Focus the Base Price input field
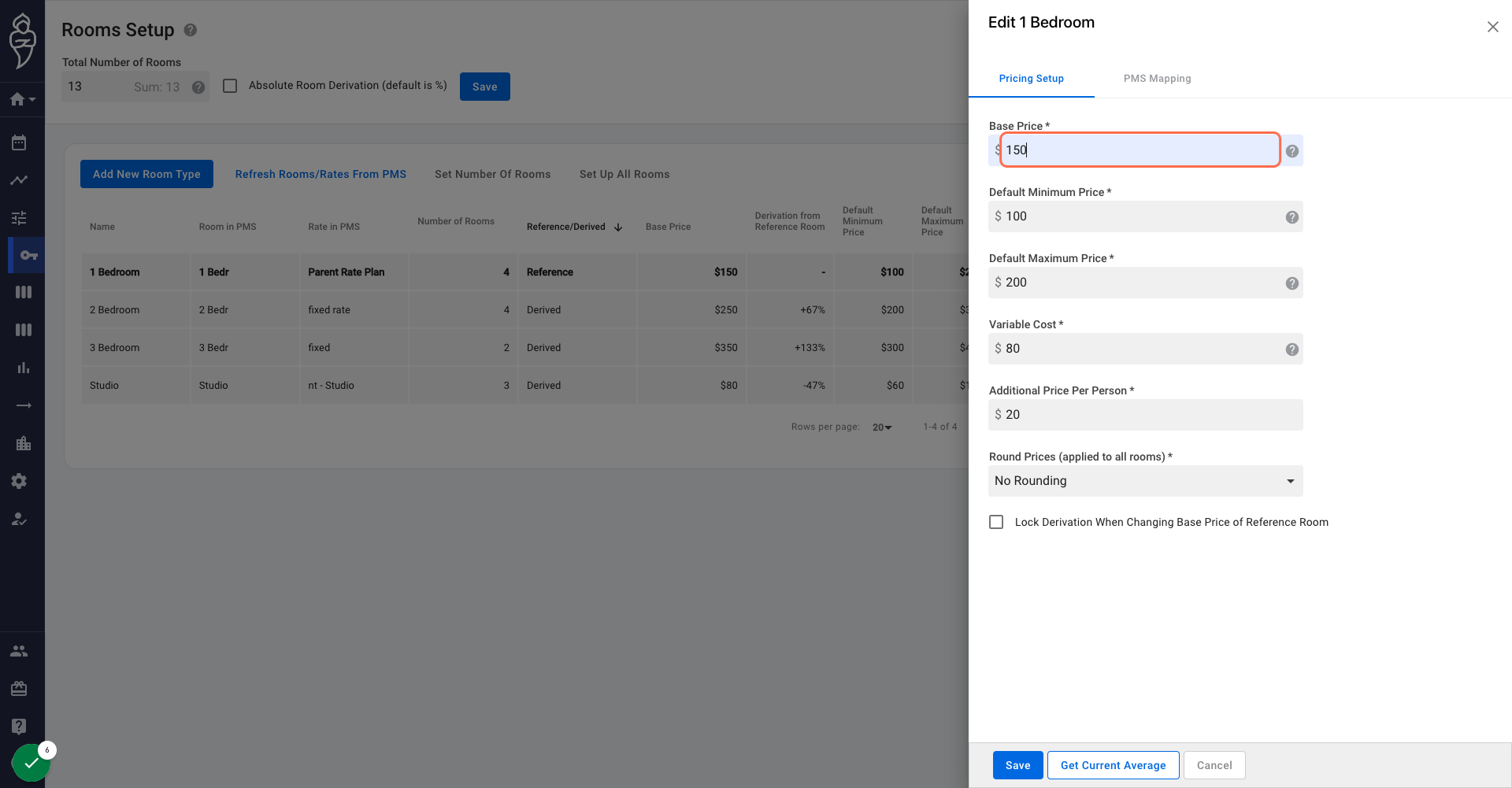The image size is (1512, 788). [x=1140, y=150]
